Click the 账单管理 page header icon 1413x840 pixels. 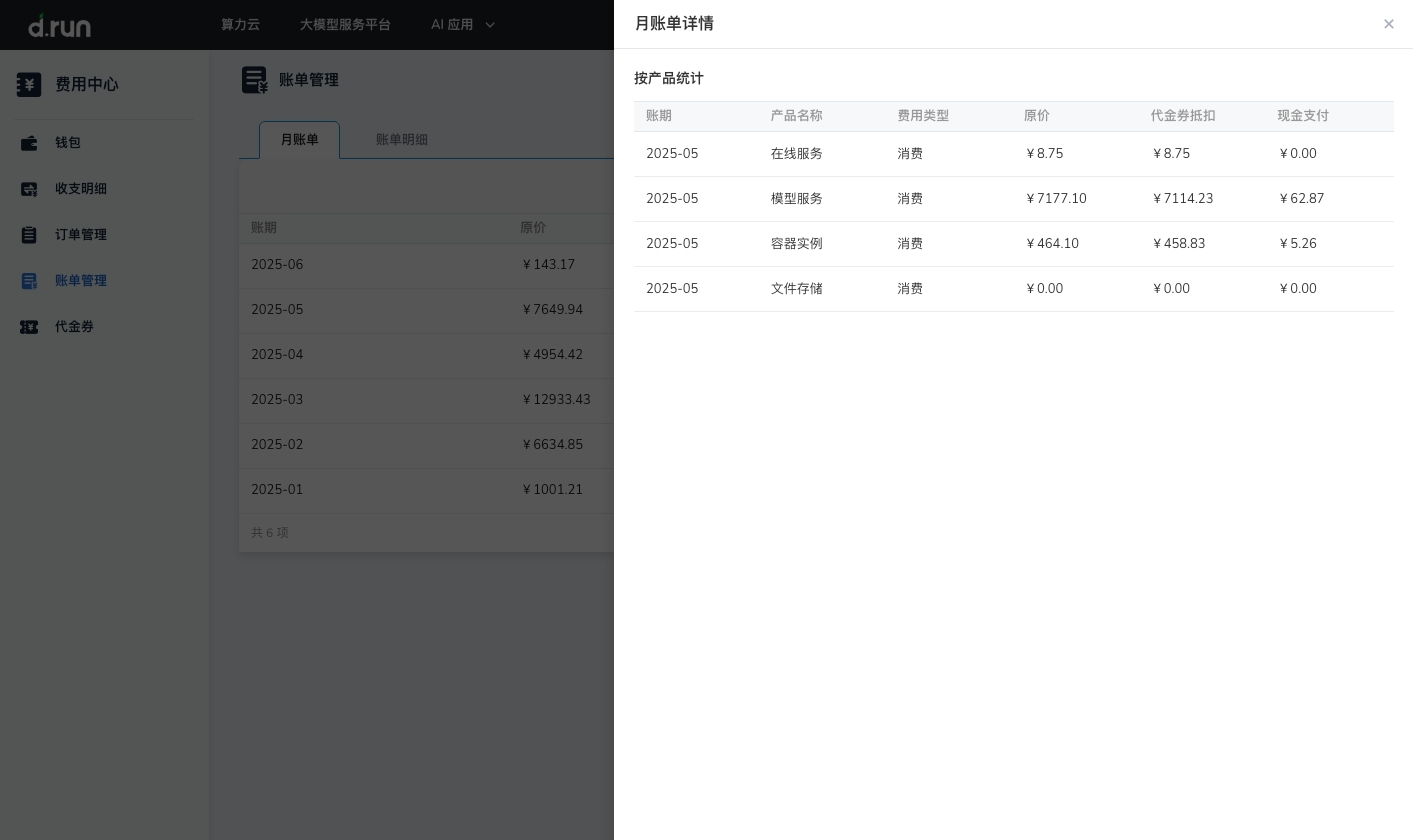pyautogui.click(x=255, y=80)
